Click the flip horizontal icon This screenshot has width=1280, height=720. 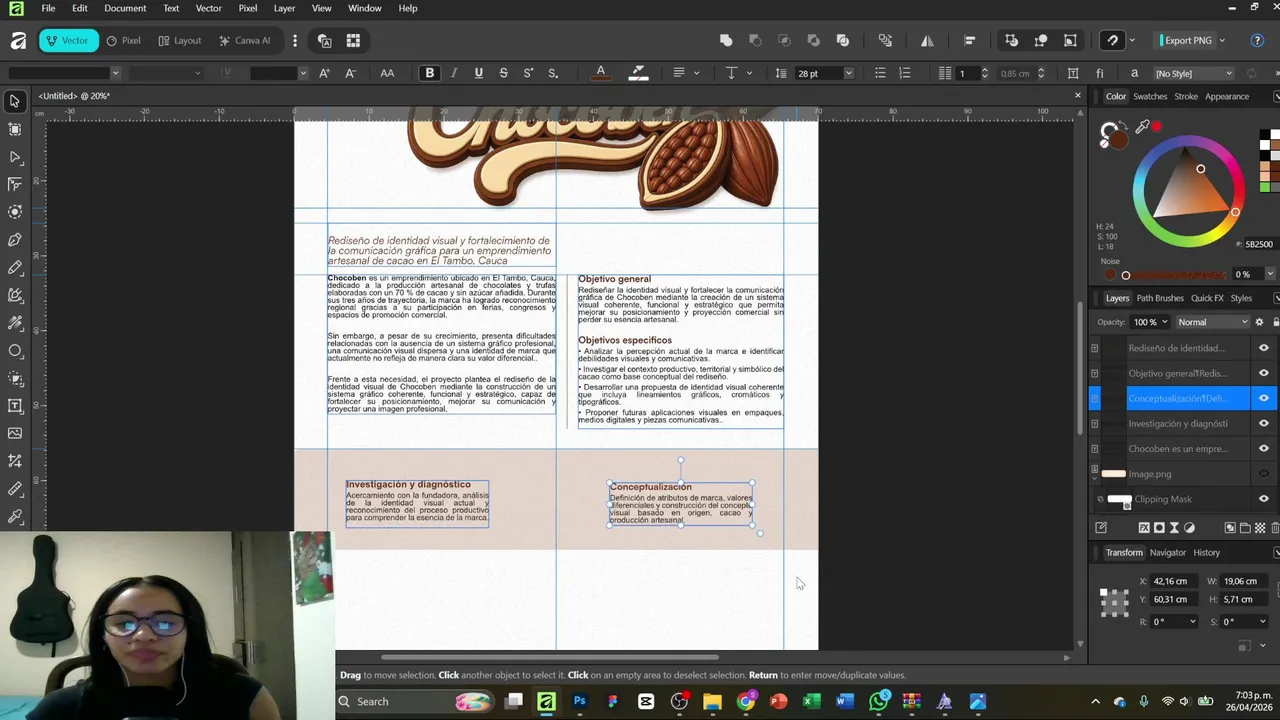pyautogui.click(x=927, y=40)
